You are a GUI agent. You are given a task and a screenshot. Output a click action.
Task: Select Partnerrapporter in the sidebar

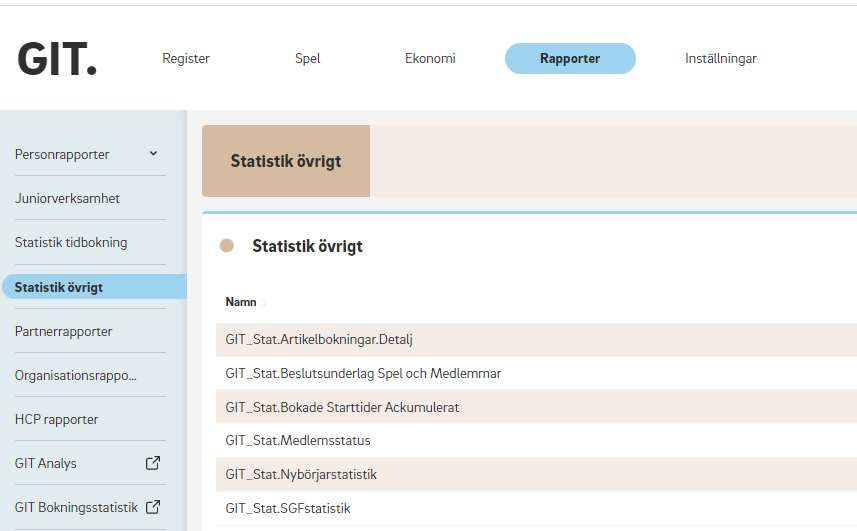point(63,332)
